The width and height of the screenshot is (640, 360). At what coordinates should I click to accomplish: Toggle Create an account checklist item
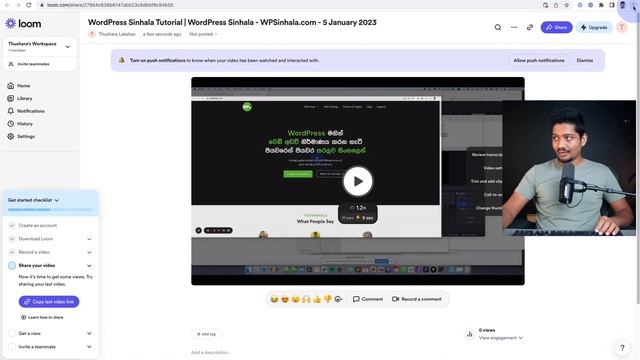coord(12,225)
